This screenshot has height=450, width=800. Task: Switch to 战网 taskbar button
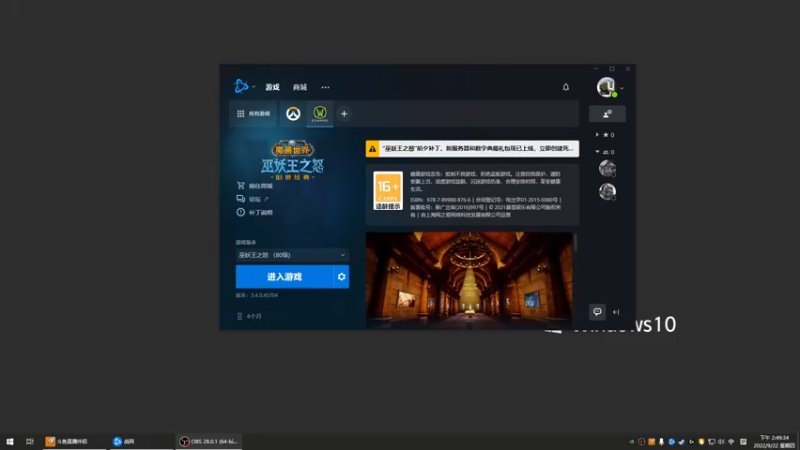click(x=140, y=441)
